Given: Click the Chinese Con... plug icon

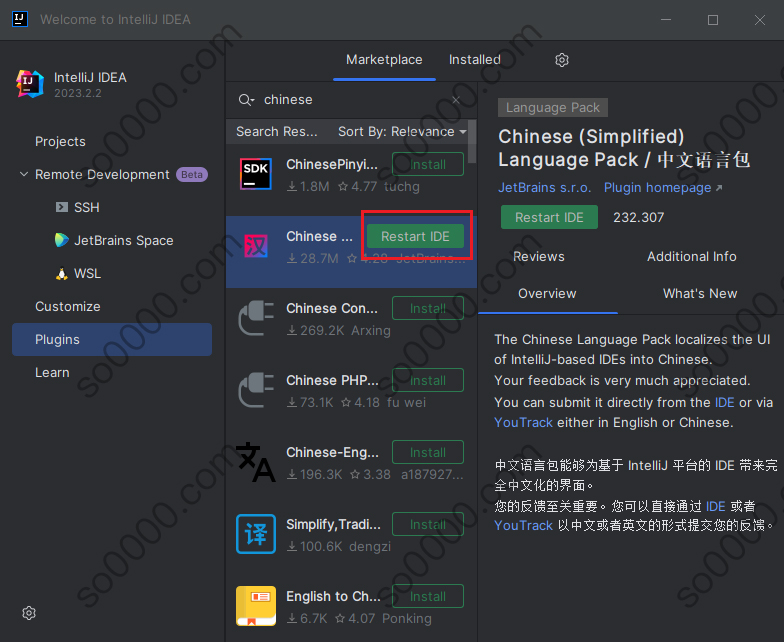Looking at the screenshot, I should tap(256, 318).
